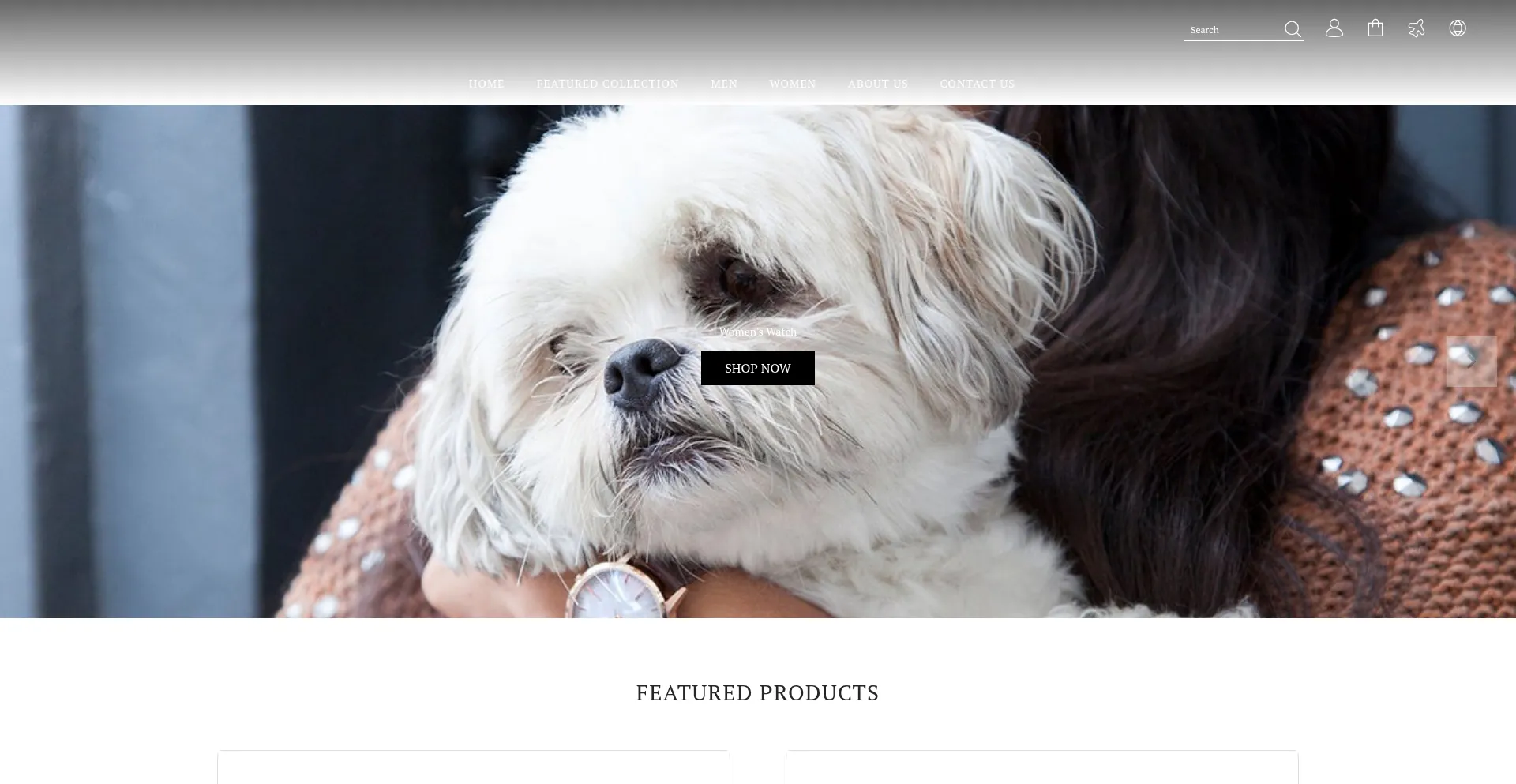Image resolution: width=1516 pixels, height=784 pixels.
Task: Open the globe language selector icon
Action: (1458, 28)
